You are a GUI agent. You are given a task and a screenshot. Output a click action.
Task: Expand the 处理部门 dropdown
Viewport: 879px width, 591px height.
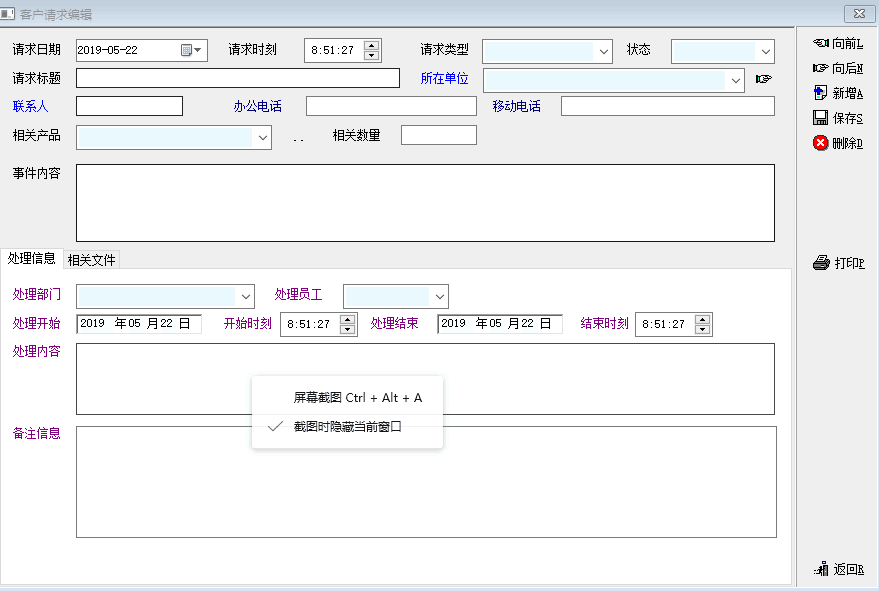tap(245, 296)
